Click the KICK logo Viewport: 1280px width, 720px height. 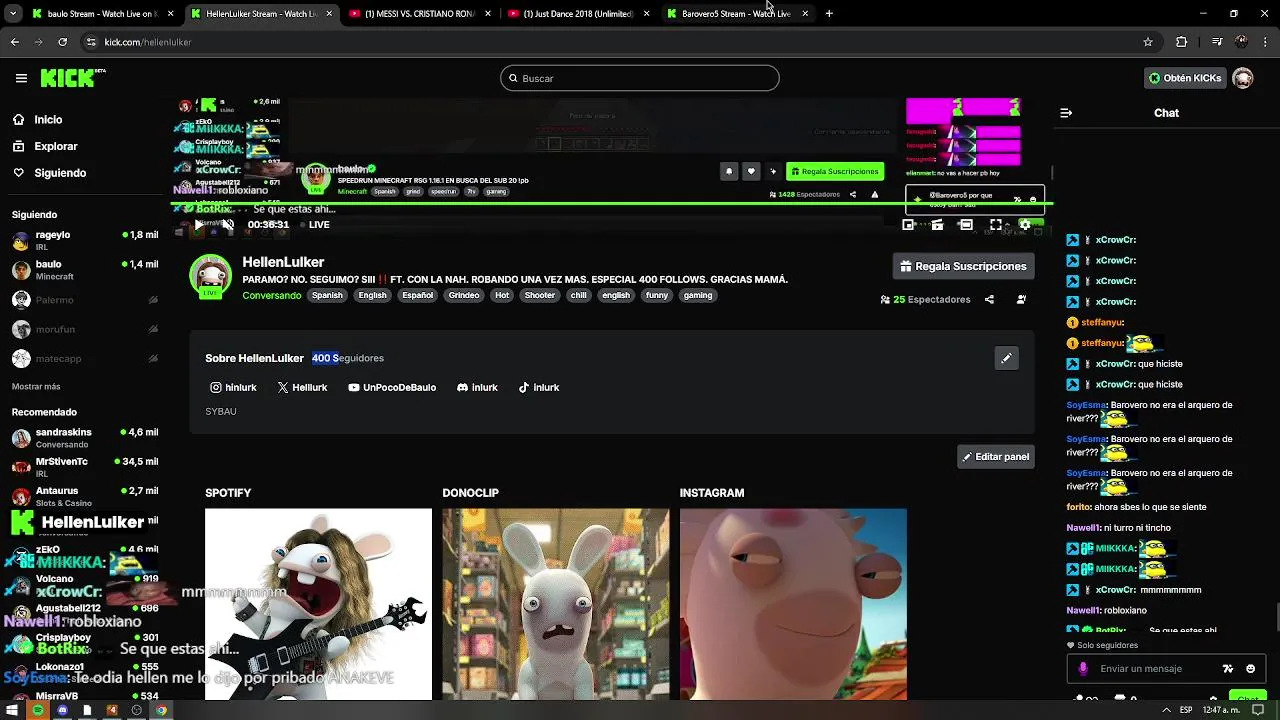[72, 78]
